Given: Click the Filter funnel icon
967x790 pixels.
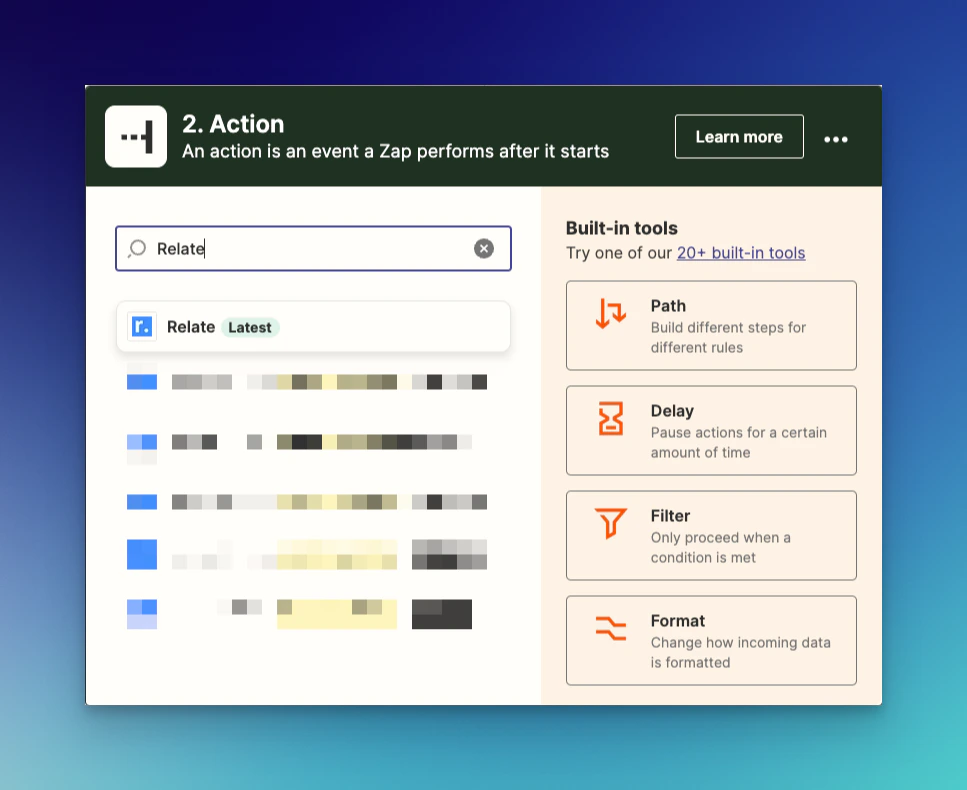Looking at the screenshot, I should coord(611,523).
